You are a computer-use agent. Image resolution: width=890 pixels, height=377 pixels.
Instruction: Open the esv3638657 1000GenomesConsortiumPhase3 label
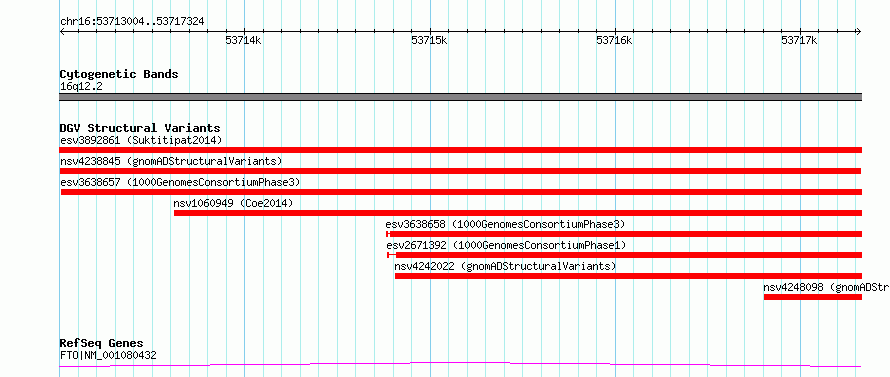(180, 182)
